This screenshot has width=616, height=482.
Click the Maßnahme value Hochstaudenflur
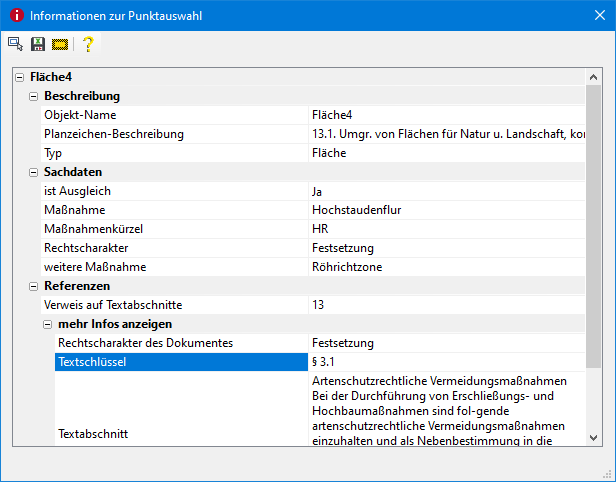pos(356,210)
